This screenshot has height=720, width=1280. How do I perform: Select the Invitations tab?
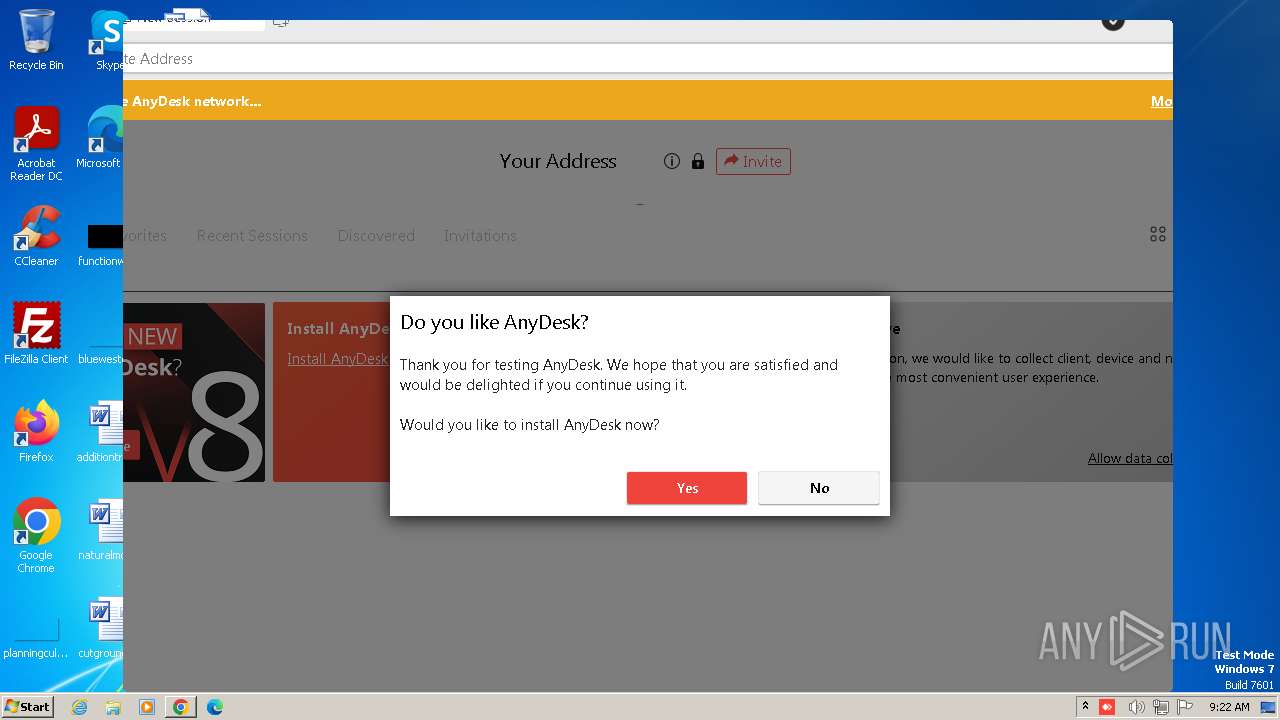(480, 236)
